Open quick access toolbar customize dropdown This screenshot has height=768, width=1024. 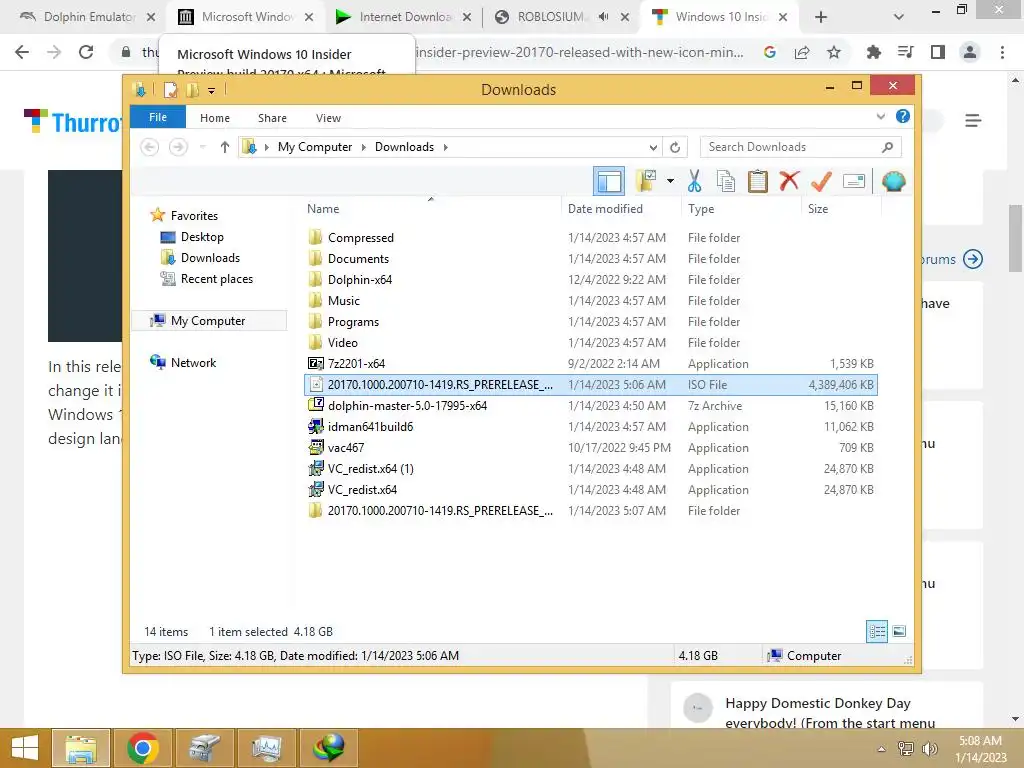(x=211, y=91)
